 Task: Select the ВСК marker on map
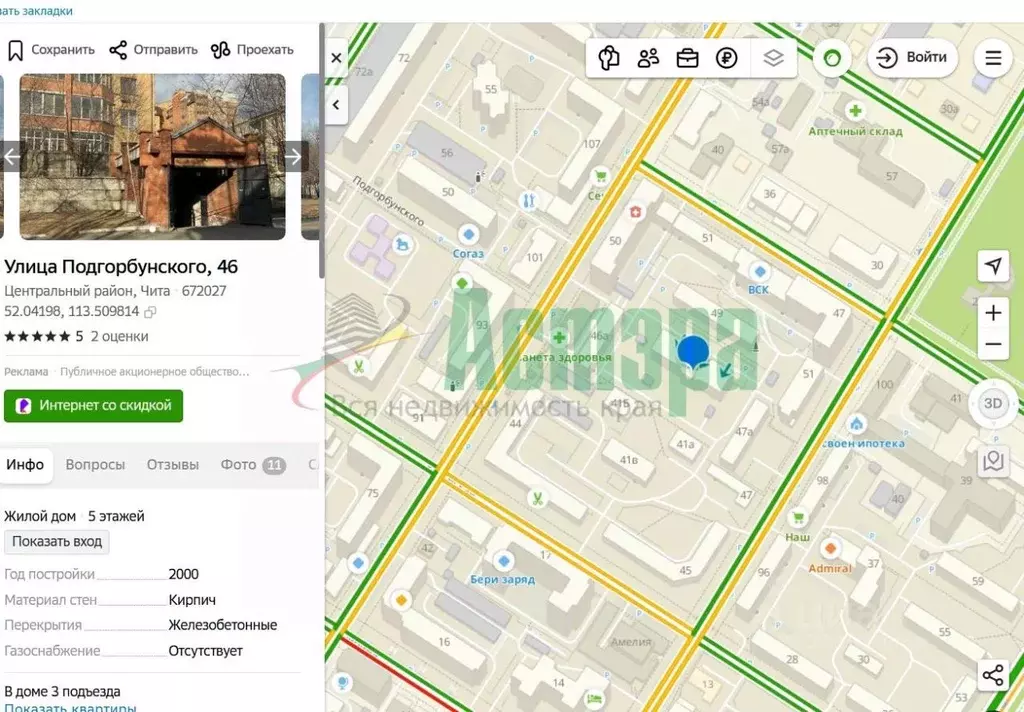click(760, 270)
